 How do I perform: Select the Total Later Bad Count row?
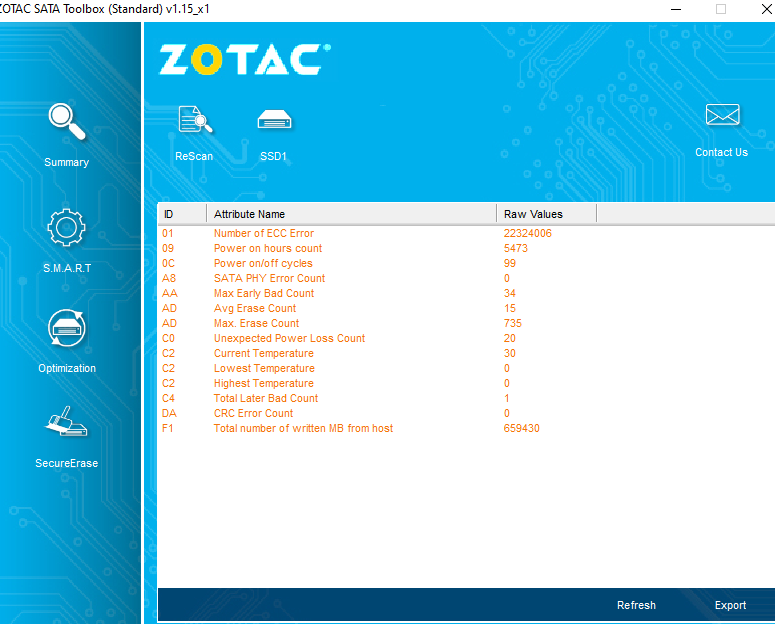[x=466, y=398]
